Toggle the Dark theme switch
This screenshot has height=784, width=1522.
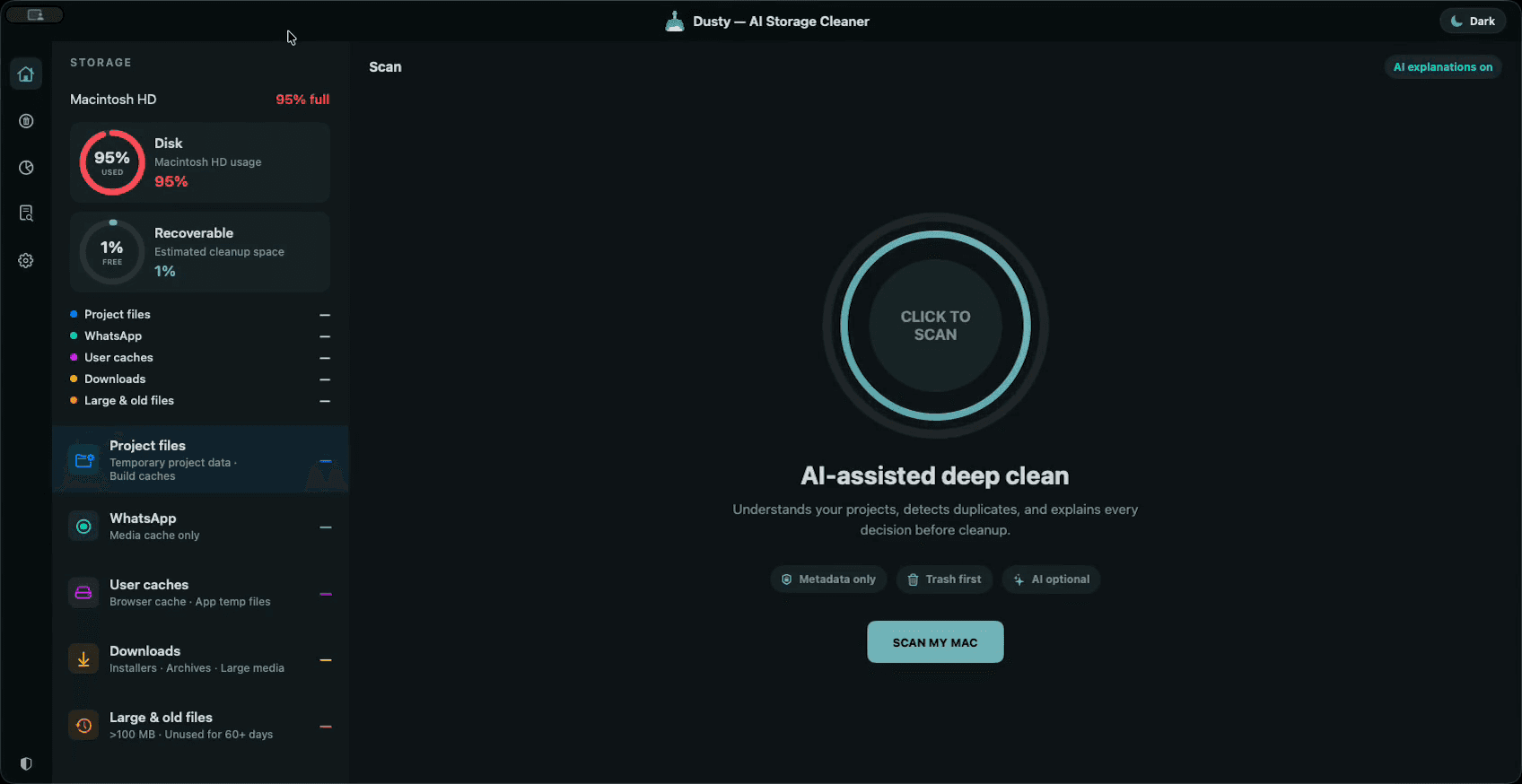1473,22
